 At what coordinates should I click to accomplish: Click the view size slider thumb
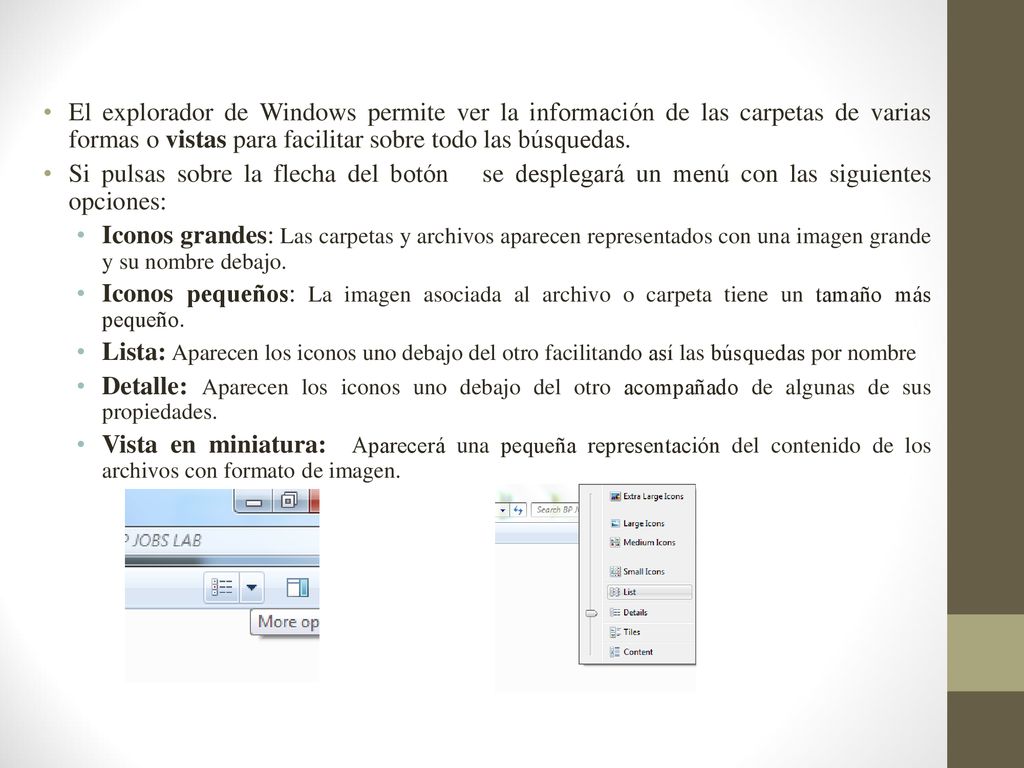pos(591,613)
